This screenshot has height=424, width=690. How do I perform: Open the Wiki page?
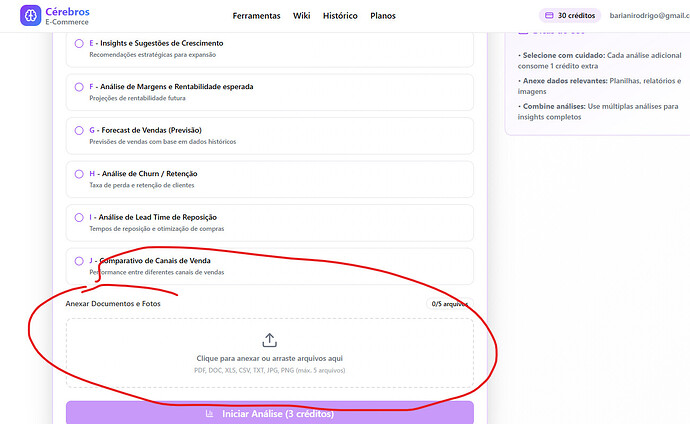[301, 16]
